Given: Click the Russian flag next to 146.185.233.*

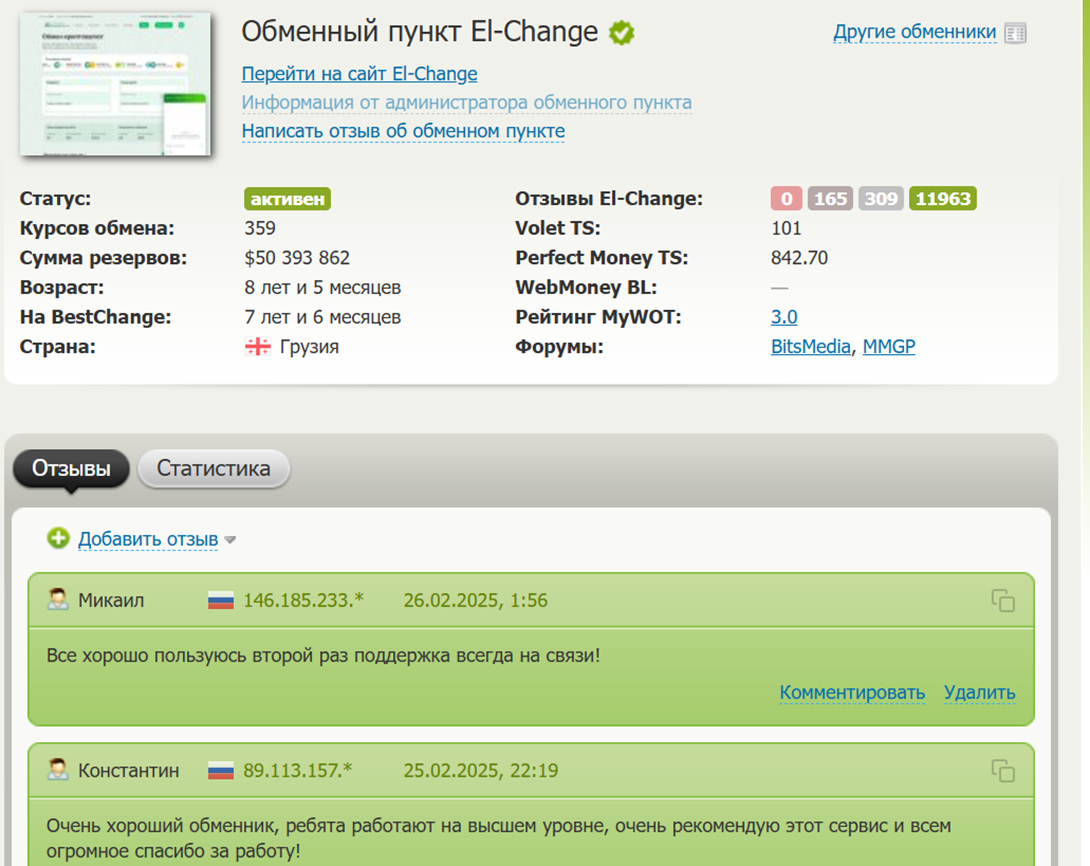Looking at the screenshot, I should point(221,601).
